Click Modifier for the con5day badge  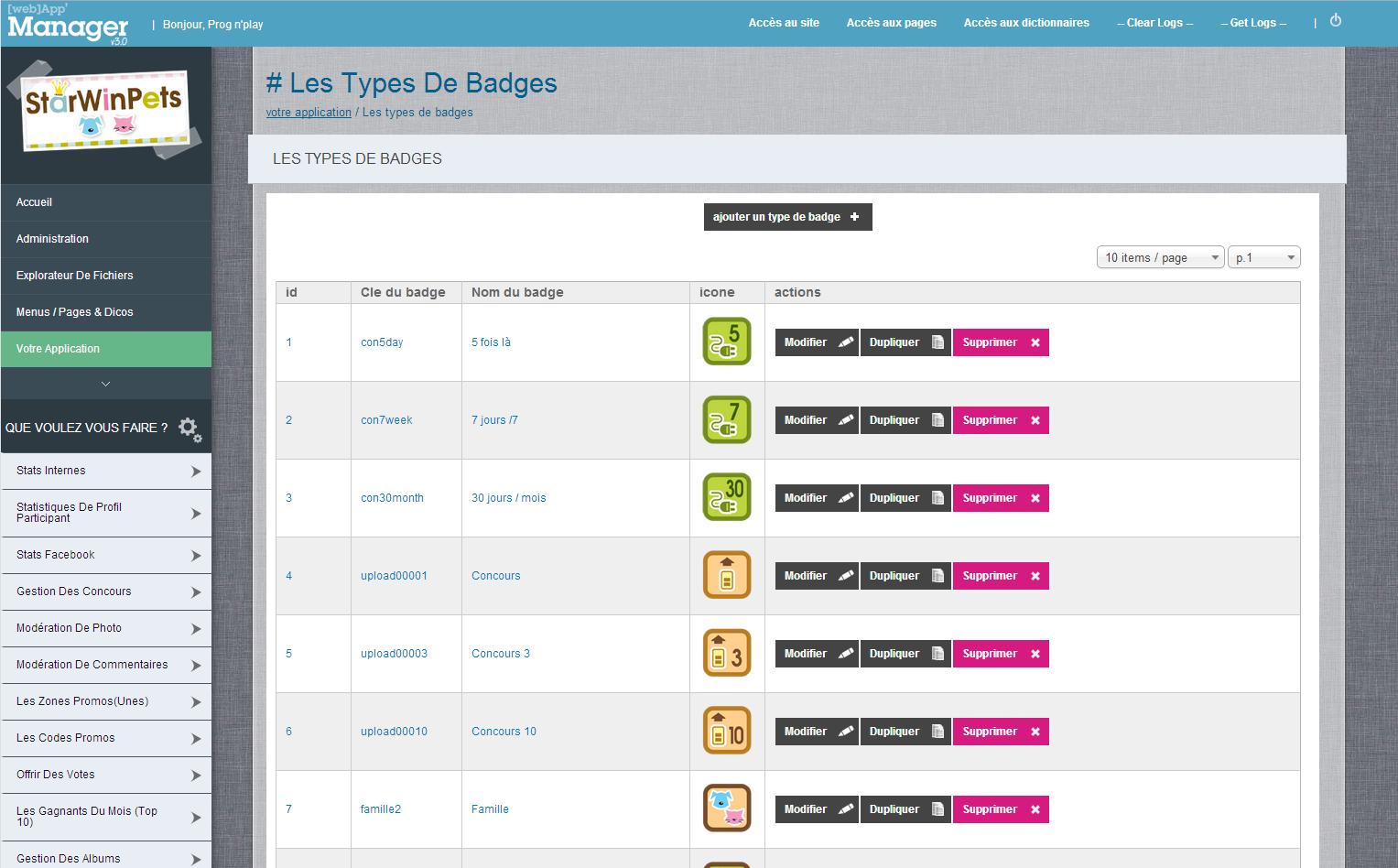coord(817,342)
